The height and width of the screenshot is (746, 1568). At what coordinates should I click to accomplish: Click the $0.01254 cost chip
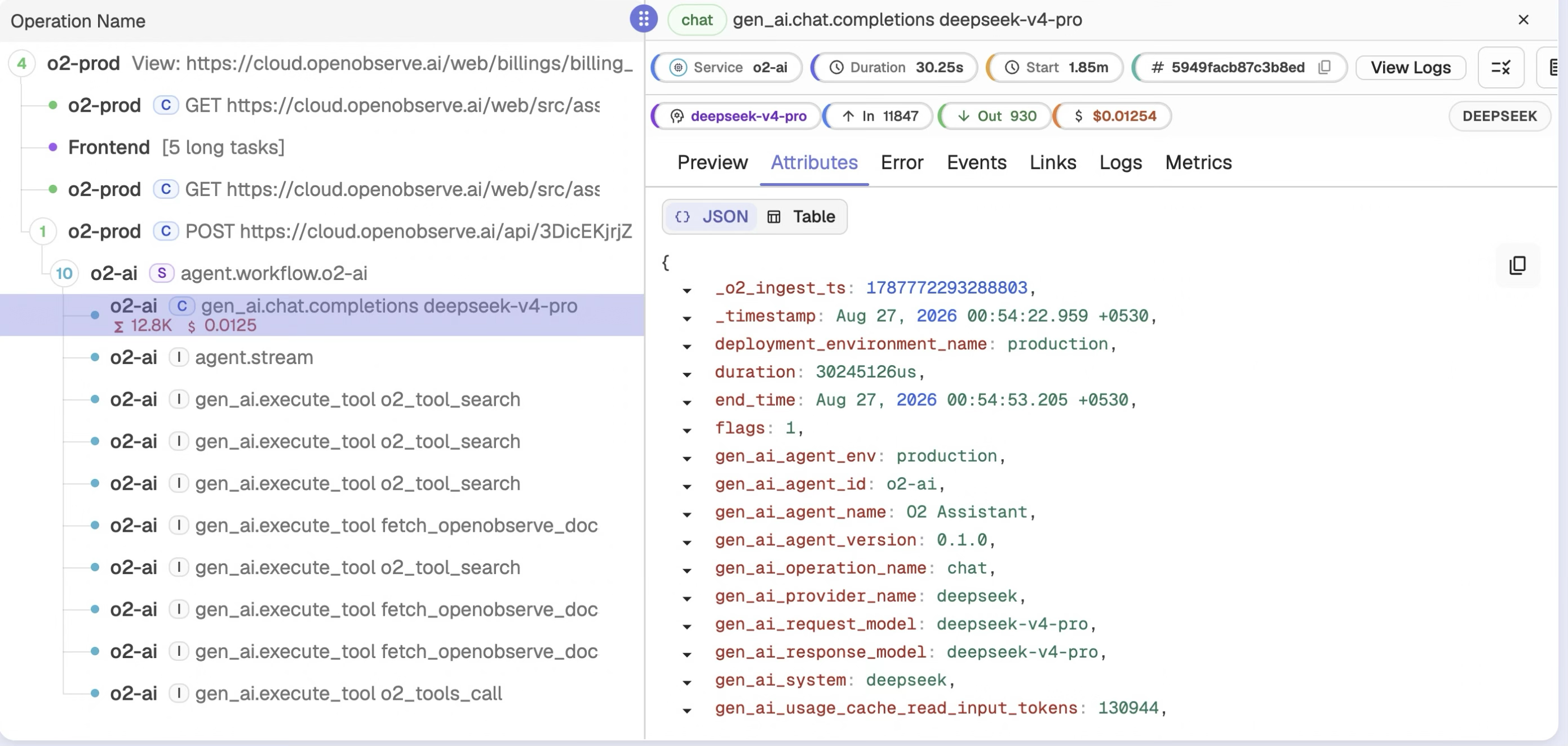coord(1113,116)
